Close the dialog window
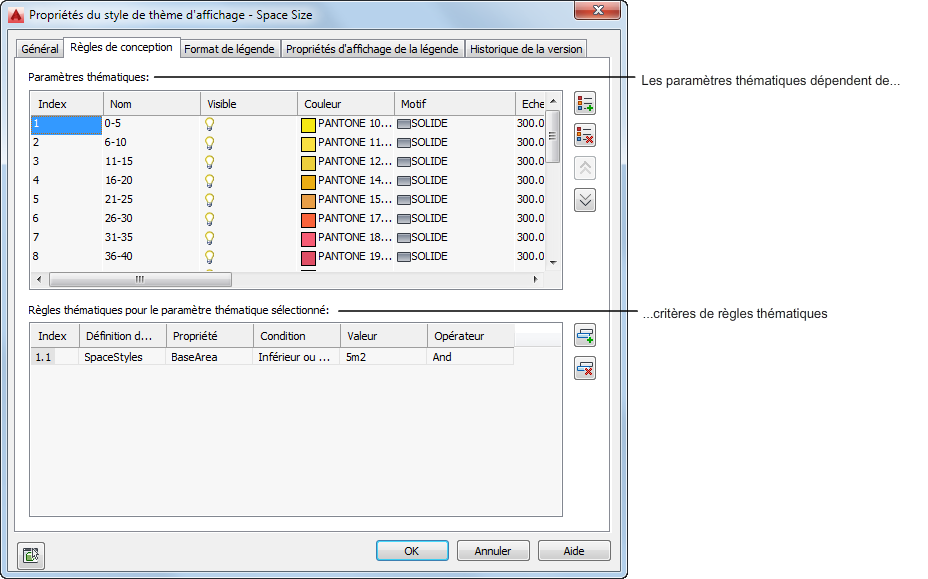928x579 pixels. [598, 10]
